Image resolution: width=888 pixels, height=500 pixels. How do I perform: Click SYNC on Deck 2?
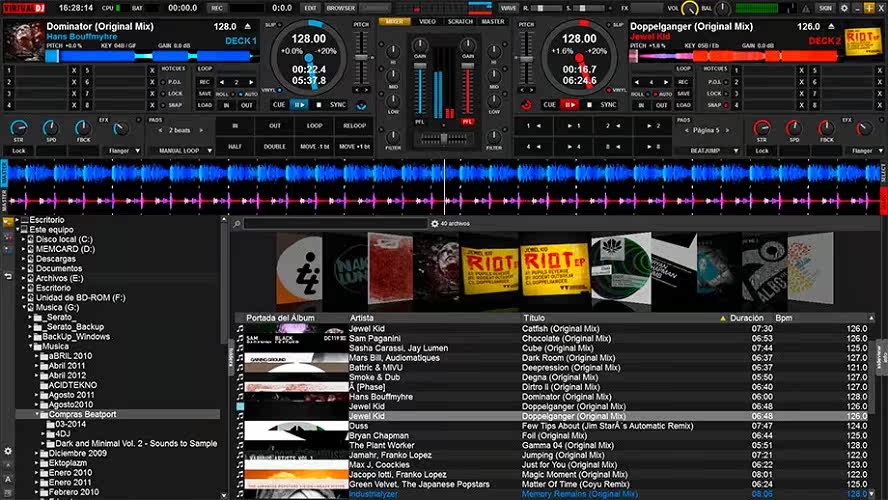[608, 105]
